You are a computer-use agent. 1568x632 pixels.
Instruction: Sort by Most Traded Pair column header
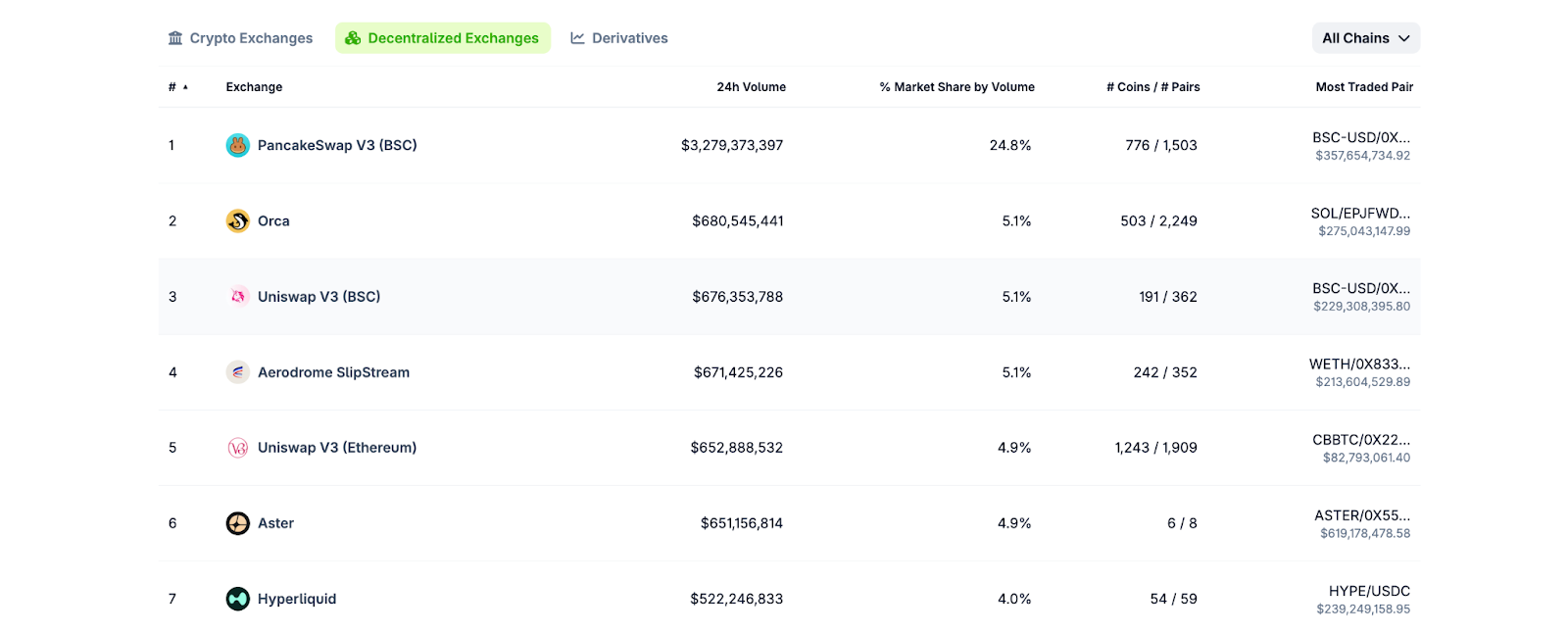tap(1363, 87)
